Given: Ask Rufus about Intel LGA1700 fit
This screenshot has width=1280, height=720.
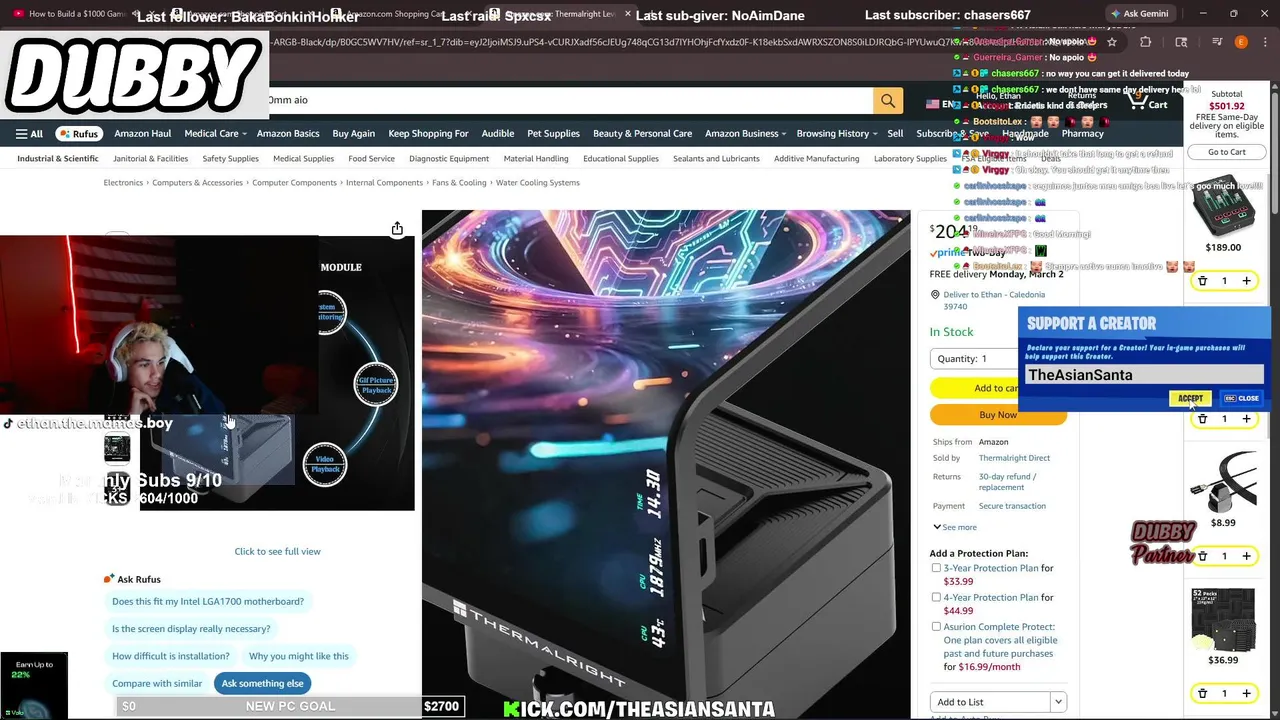Looking at the screenshot, I should (208, 601).
